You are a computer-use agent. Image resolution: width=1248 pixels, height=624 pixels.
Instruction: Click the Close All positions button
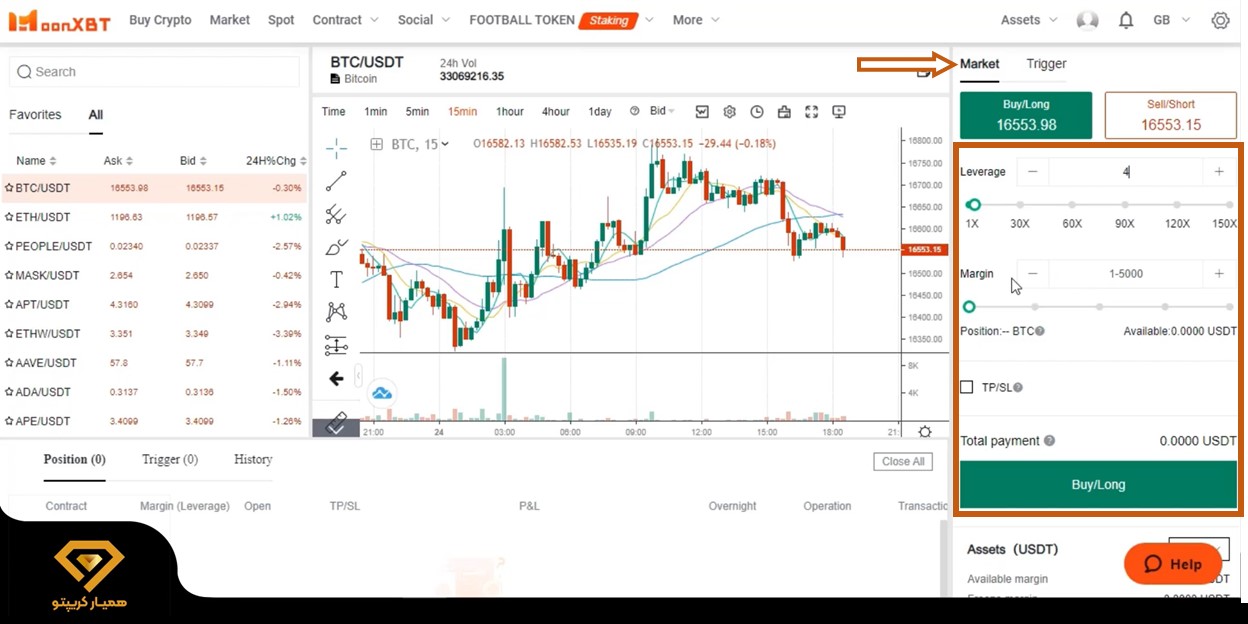pyautogui.click(x=902, y=461)
